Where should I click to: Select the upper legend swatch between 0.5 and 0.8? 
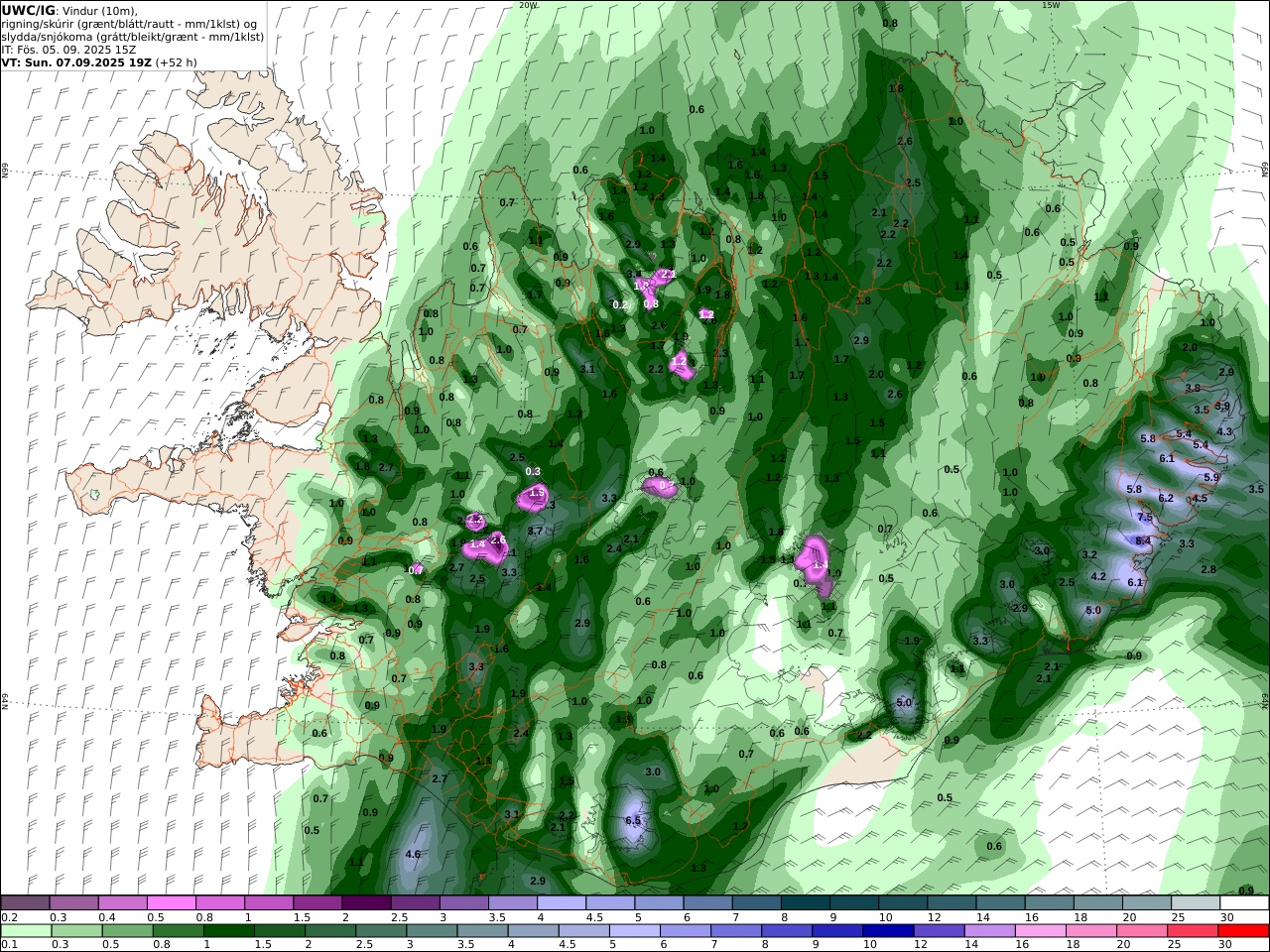coord(172,903)
